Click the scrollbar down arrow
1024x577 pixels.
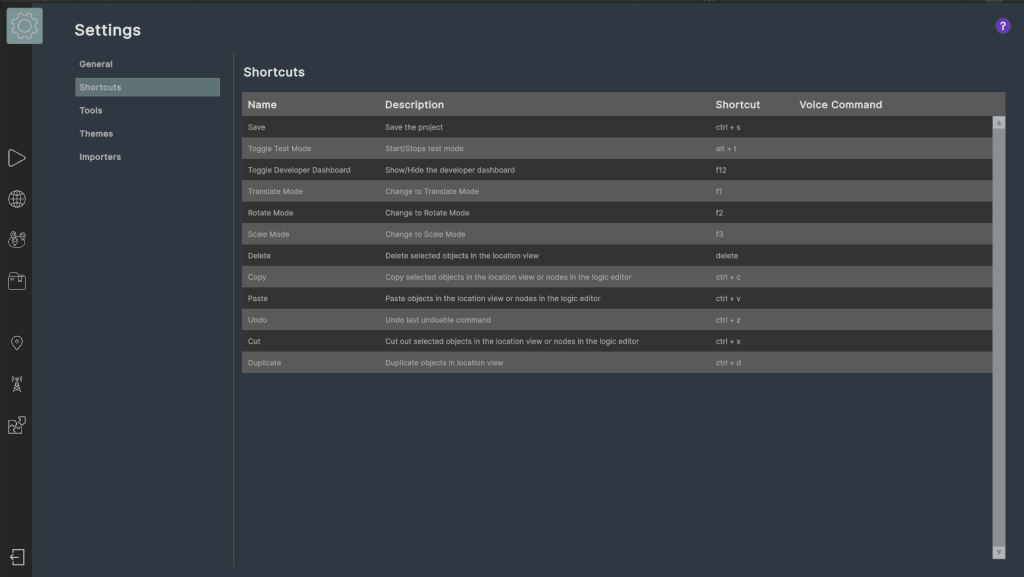pyautogui.click(x=999, y=552)
